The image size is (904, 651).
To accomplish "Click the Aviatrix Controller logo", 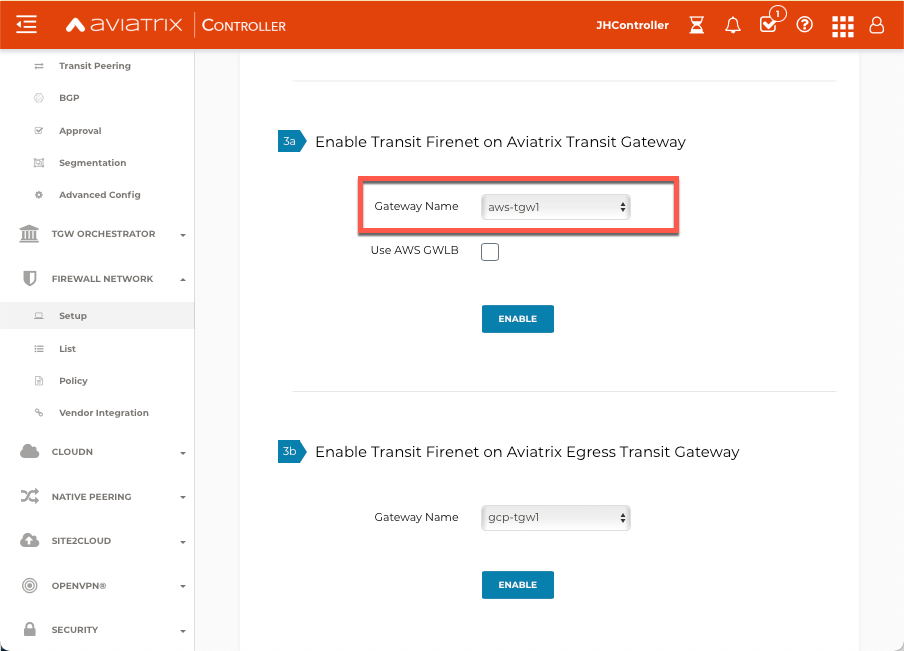I will coord(175,25).
